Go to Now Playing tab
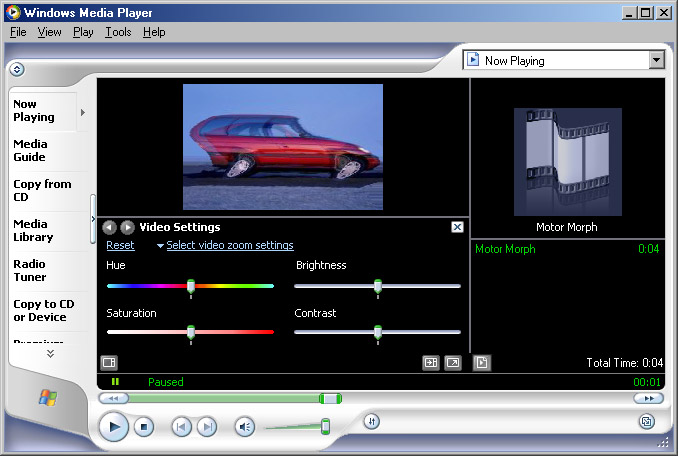The height and width of the screenshot is (456, 678). pos(43,111)
